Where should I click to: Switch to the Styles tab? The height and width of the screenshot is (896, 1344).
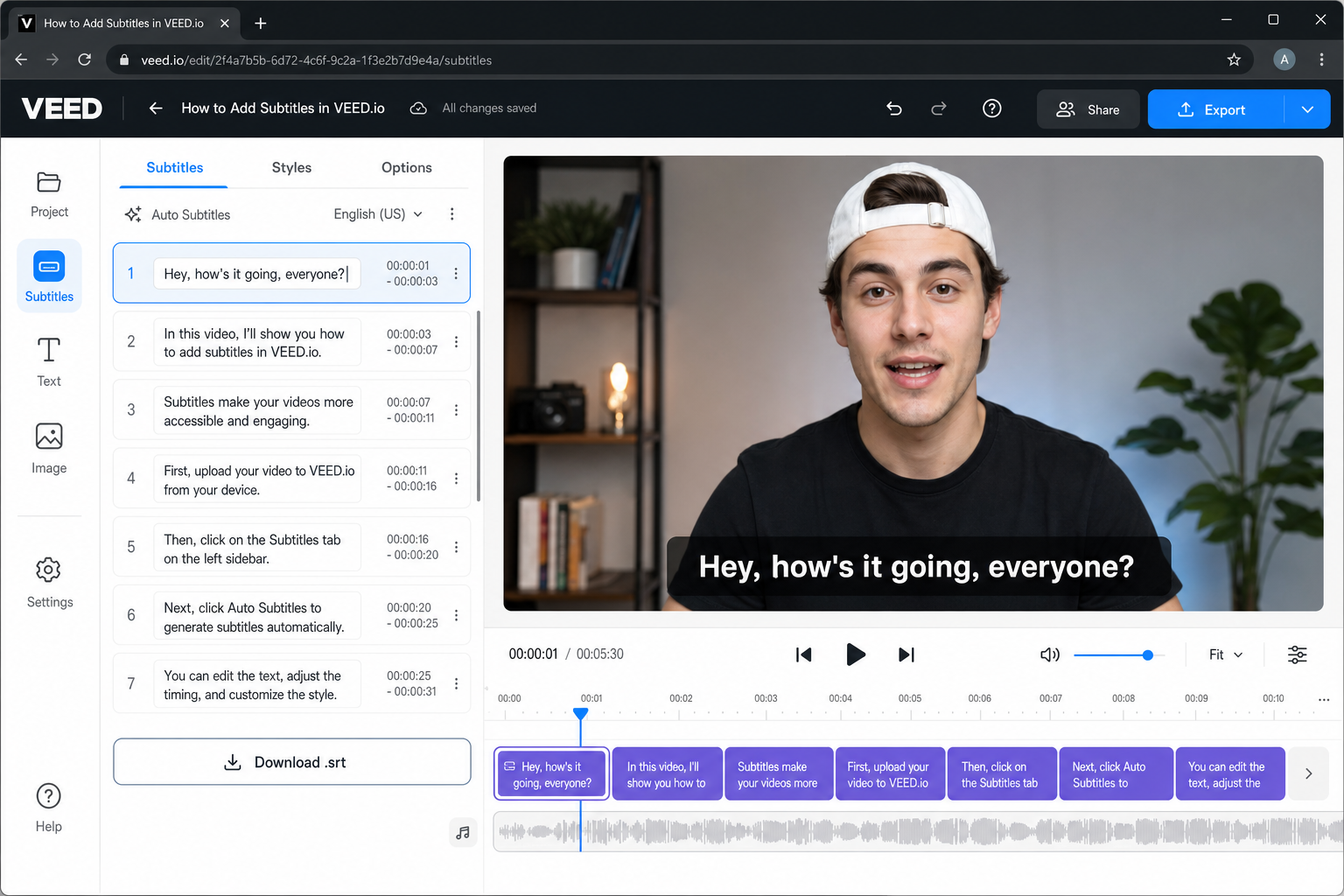291,168
